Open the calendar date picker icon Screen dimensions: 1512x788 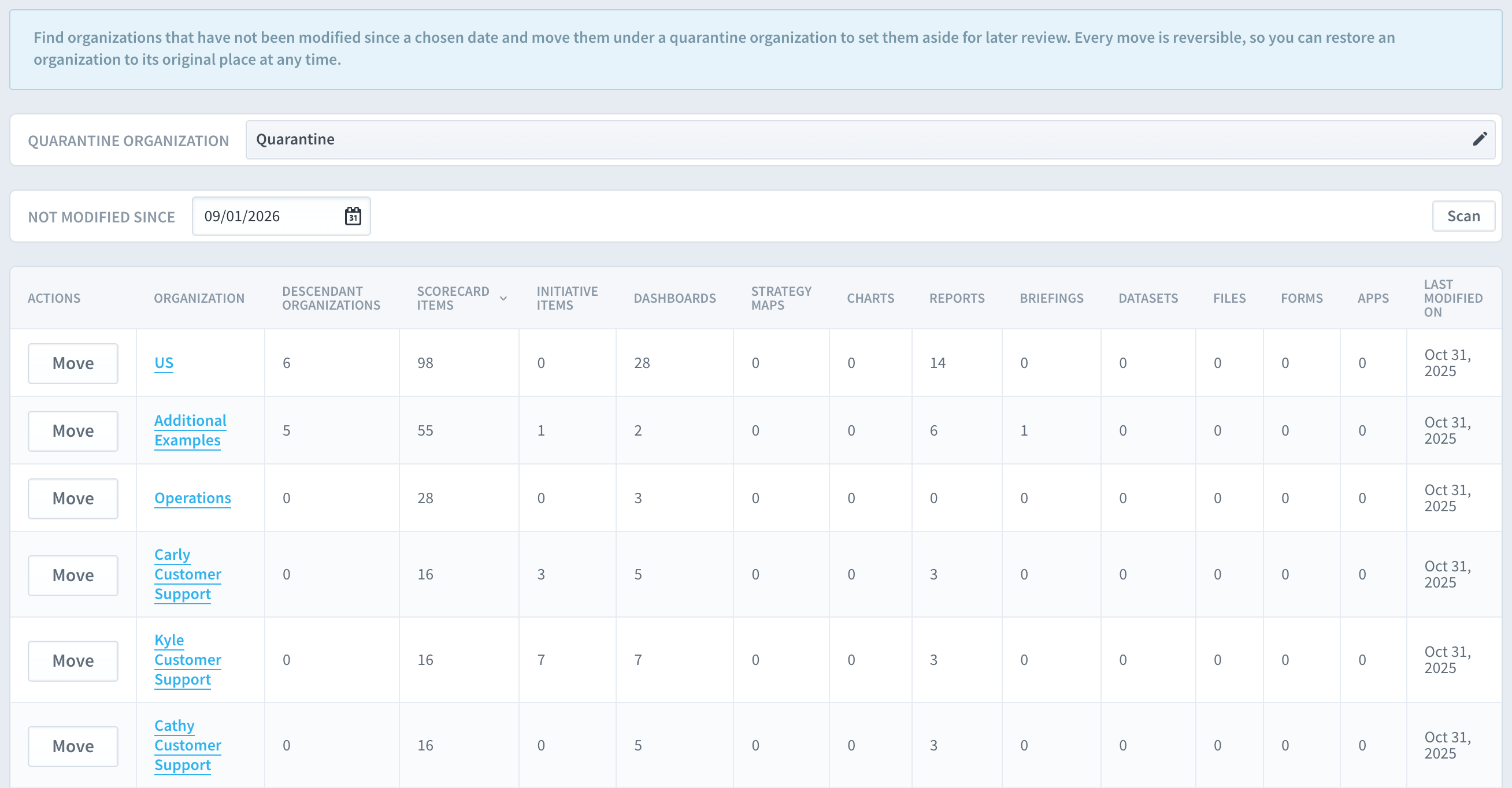tap(353, 216)
